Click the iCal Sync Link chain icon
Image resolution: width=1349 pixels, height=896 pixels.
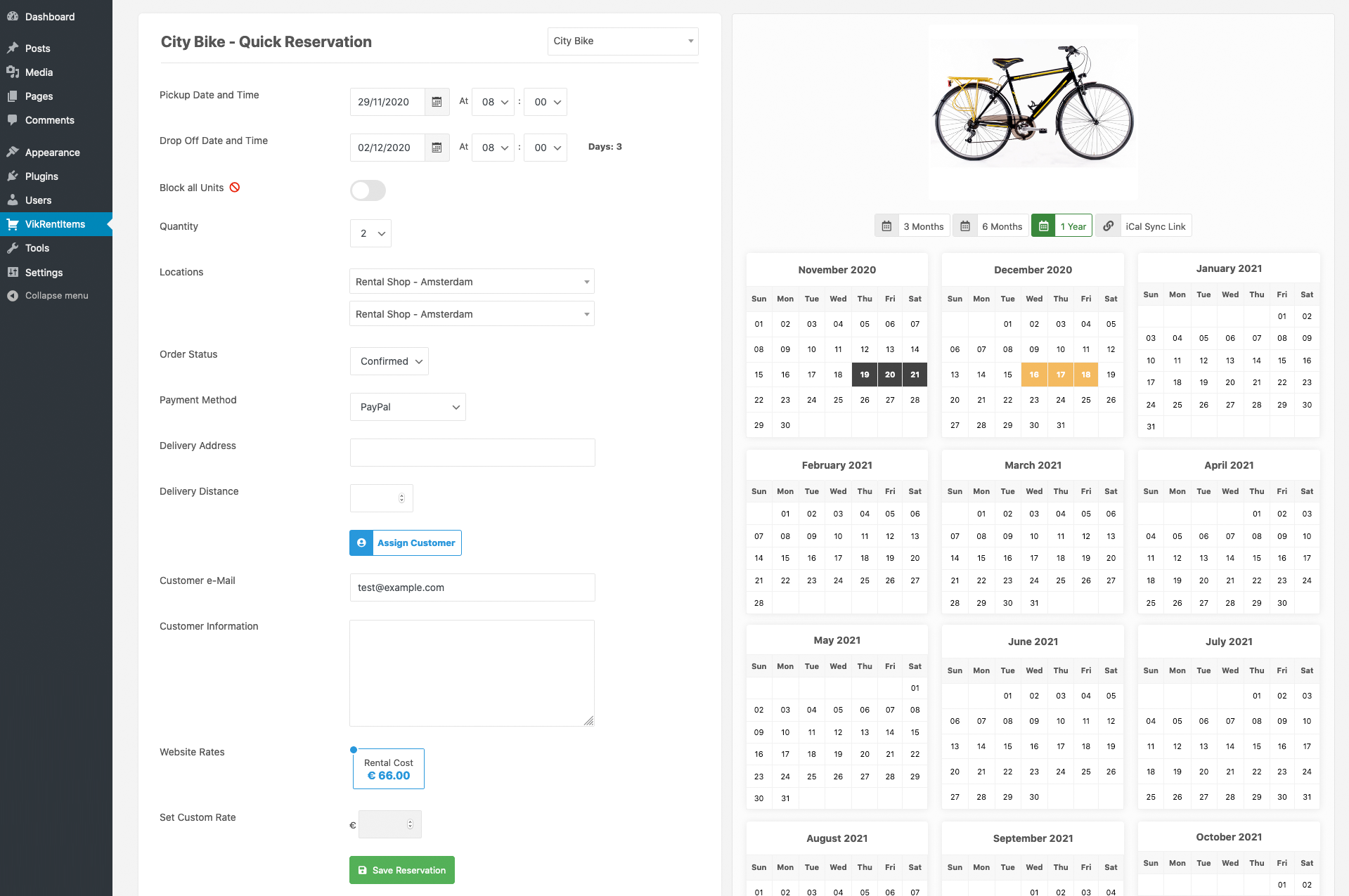[x=1108, y=226]
